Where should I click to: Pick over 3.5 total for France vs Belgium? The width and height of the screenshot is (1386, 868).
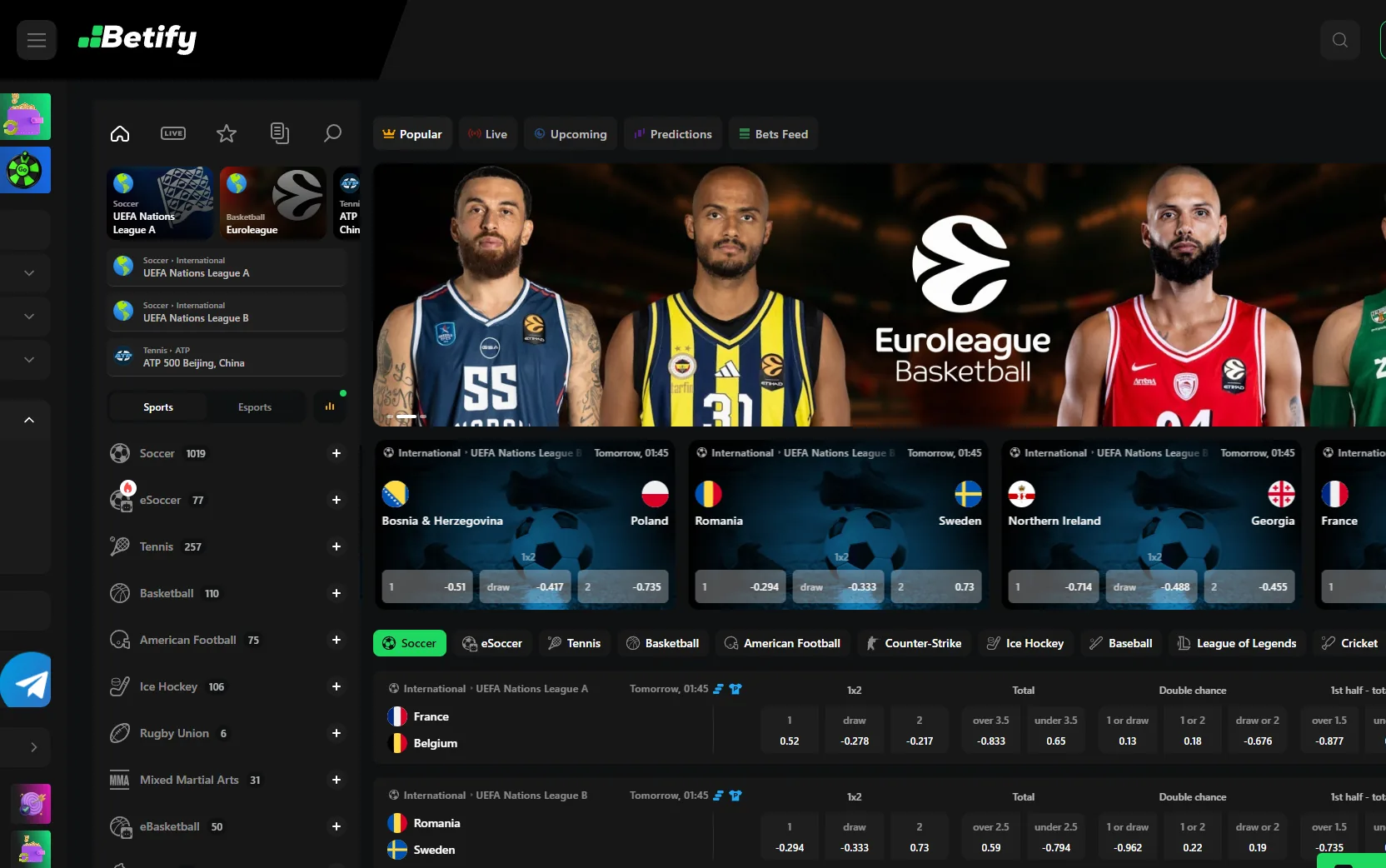(991, 730)
